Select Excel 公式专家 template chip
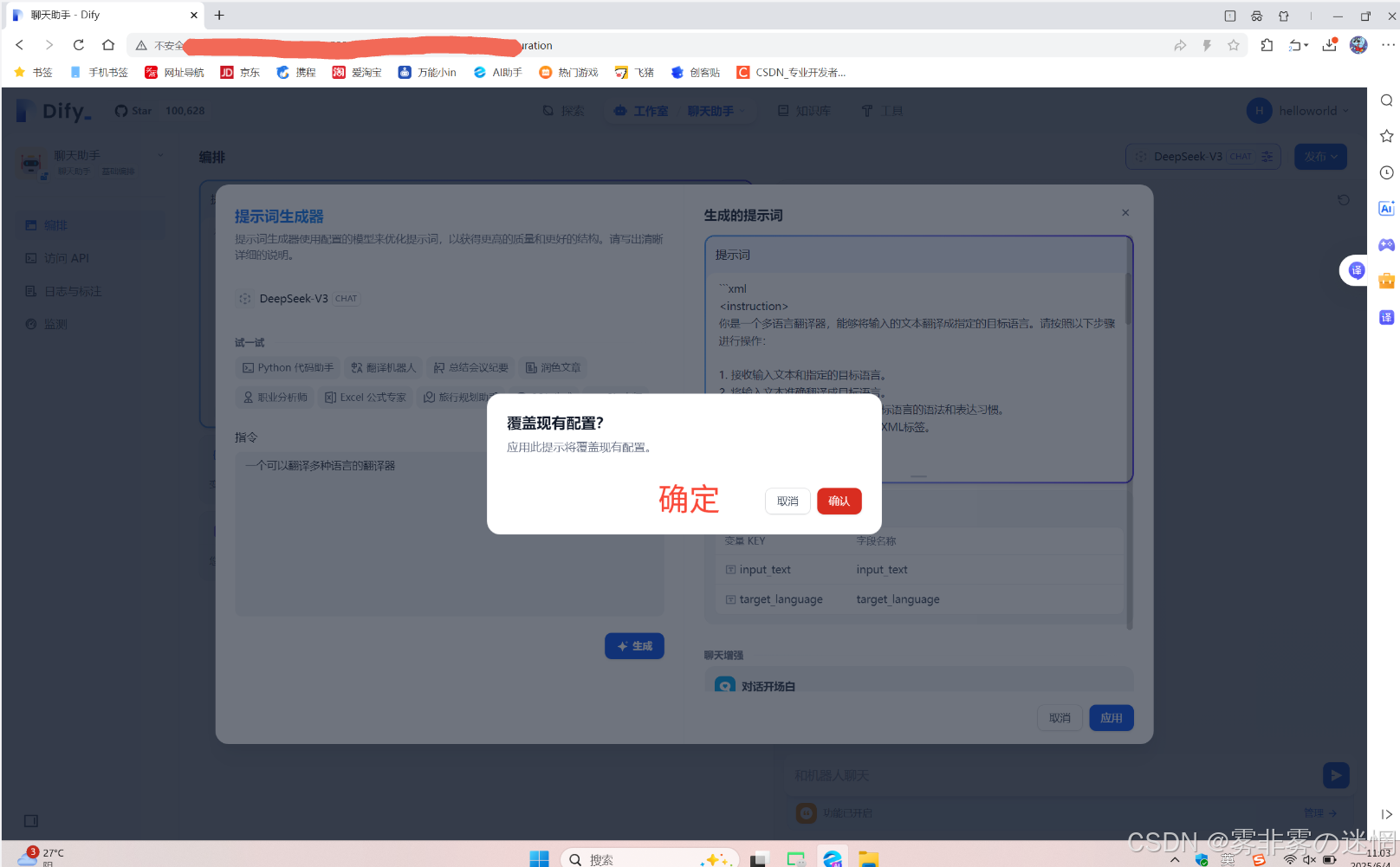The width and height of the screenshot is (1400, 867). point(365,398)
